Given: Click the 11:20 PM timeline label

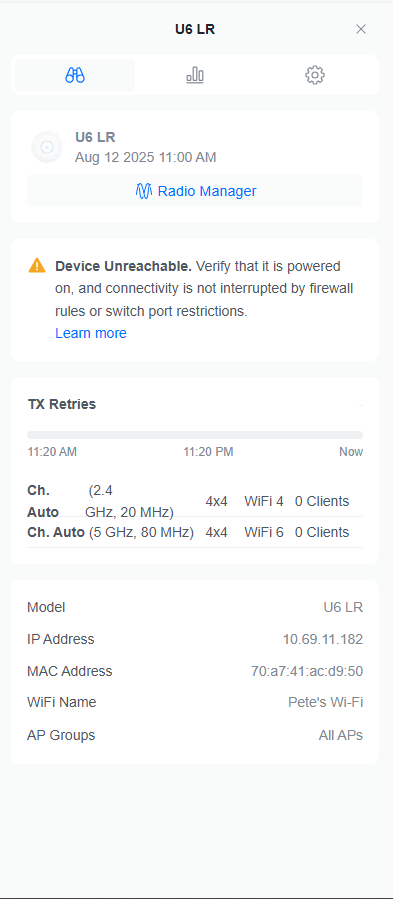Looking at the screenshot, I should [x=208, y=452].
